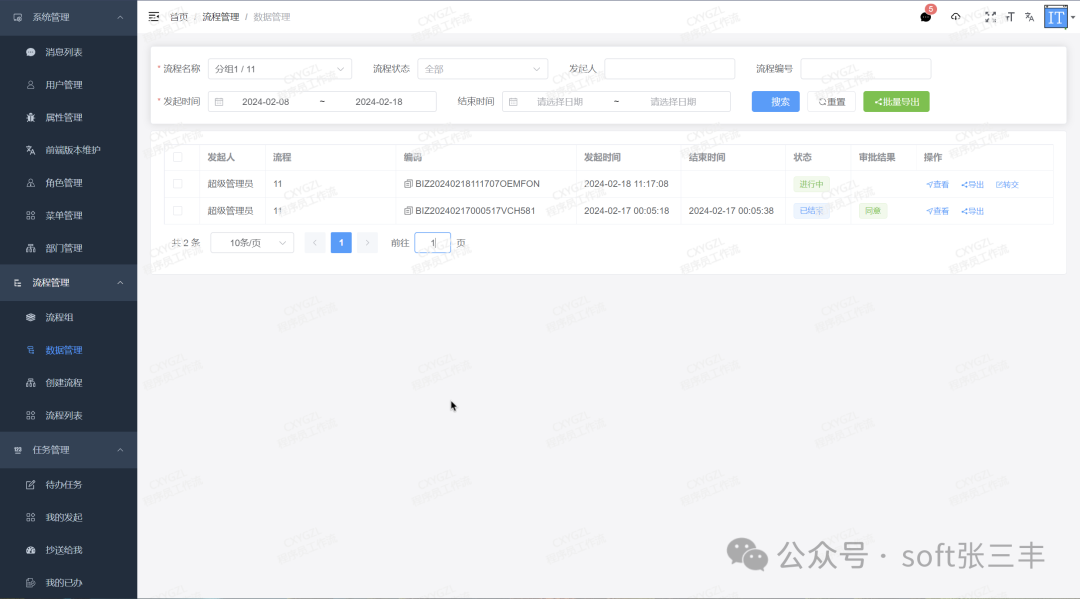Collapse the sidebar using the hamburger icon
This screenshot has width=1080, height=599.
pos(153,16)
